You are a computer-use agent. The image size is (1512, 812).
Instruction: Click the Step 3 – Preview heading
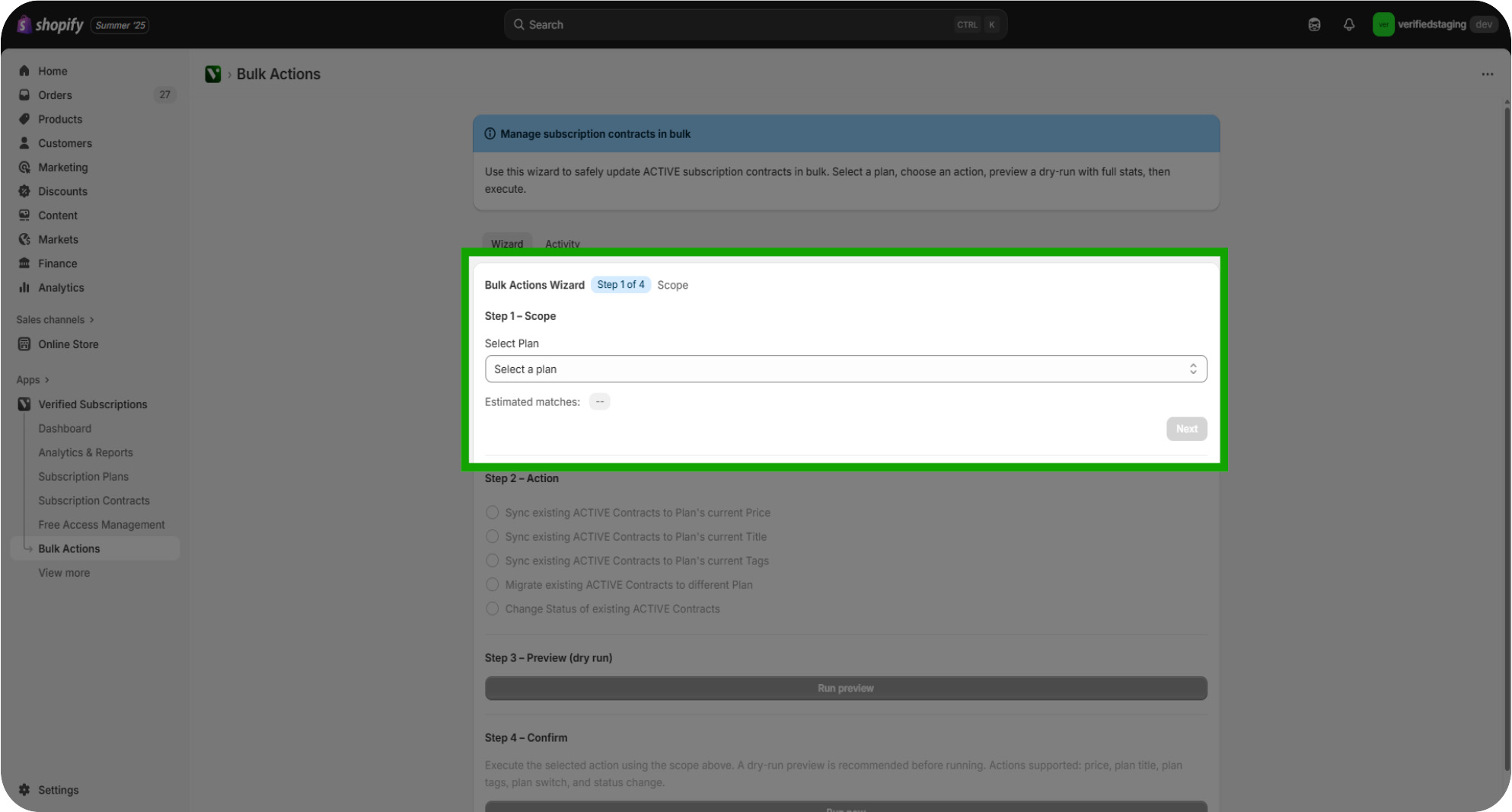[548, 658]
